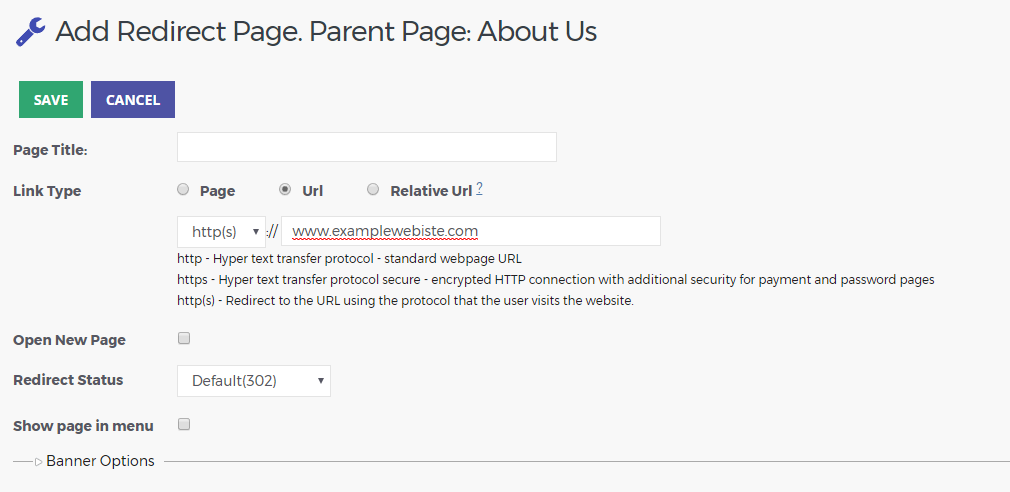
Task: Click the Show page in menu label
Action: coord(83,426)
